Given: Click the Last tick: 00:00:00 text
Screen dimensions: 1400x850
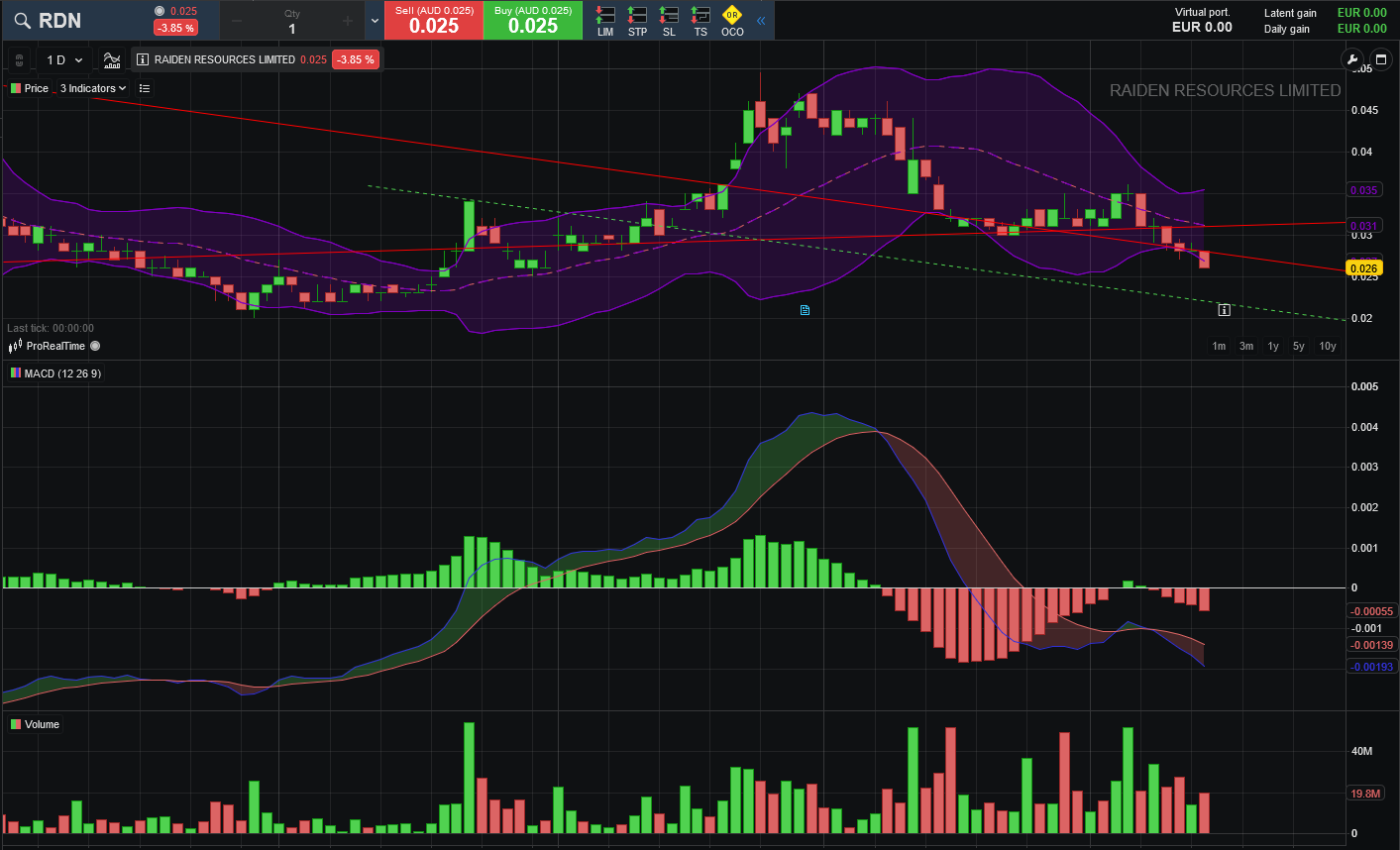Looking at the screenshot, I should [51, 328].
